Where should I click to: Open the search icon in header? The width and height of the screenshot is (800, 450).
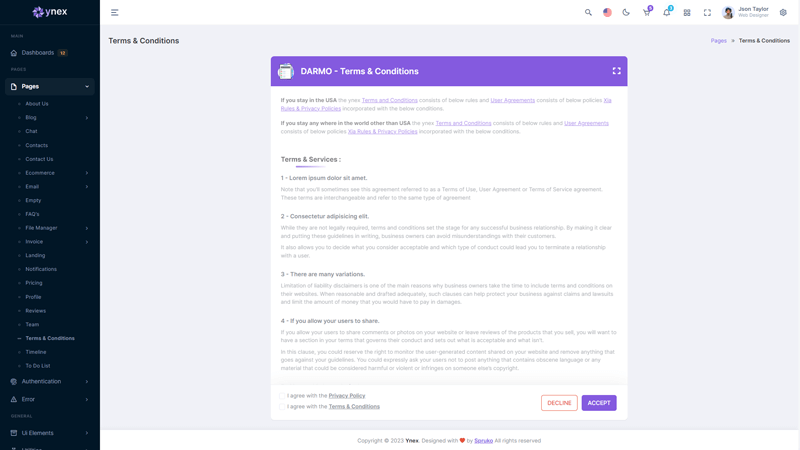pyautogui.click(x=588, y=13)
